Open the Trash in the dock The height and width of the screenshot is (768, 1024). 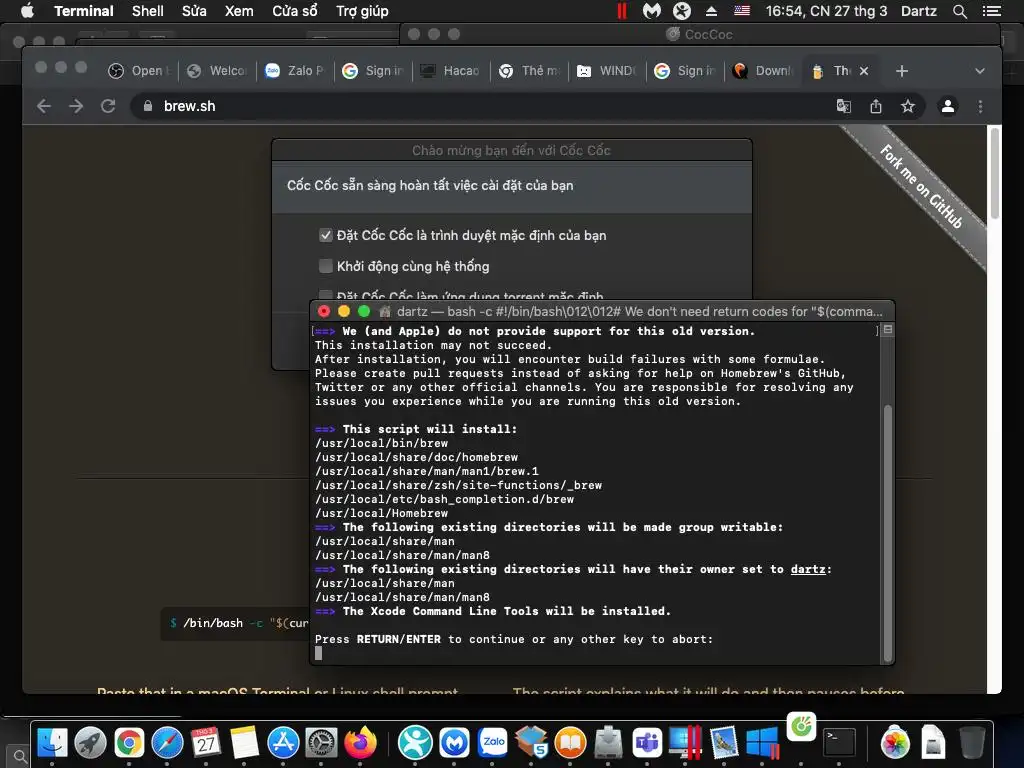(x=972, y=743)
